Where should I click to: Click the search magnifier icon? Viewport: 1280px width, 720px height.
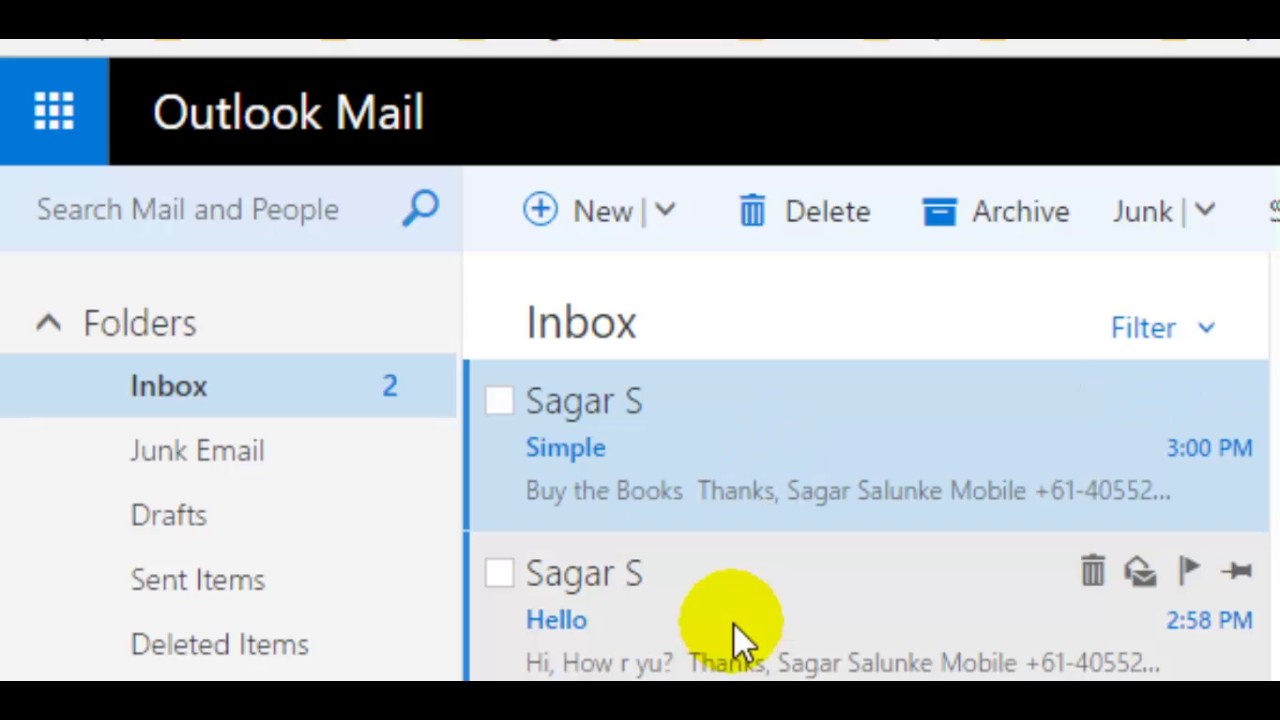421,209
